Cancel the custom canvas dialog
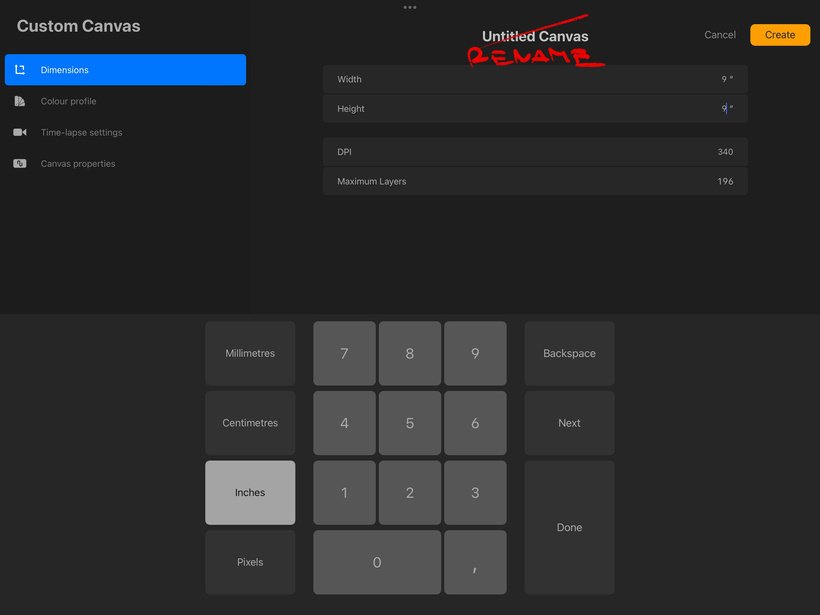820x615 pixels. click(x=719, y=35)
